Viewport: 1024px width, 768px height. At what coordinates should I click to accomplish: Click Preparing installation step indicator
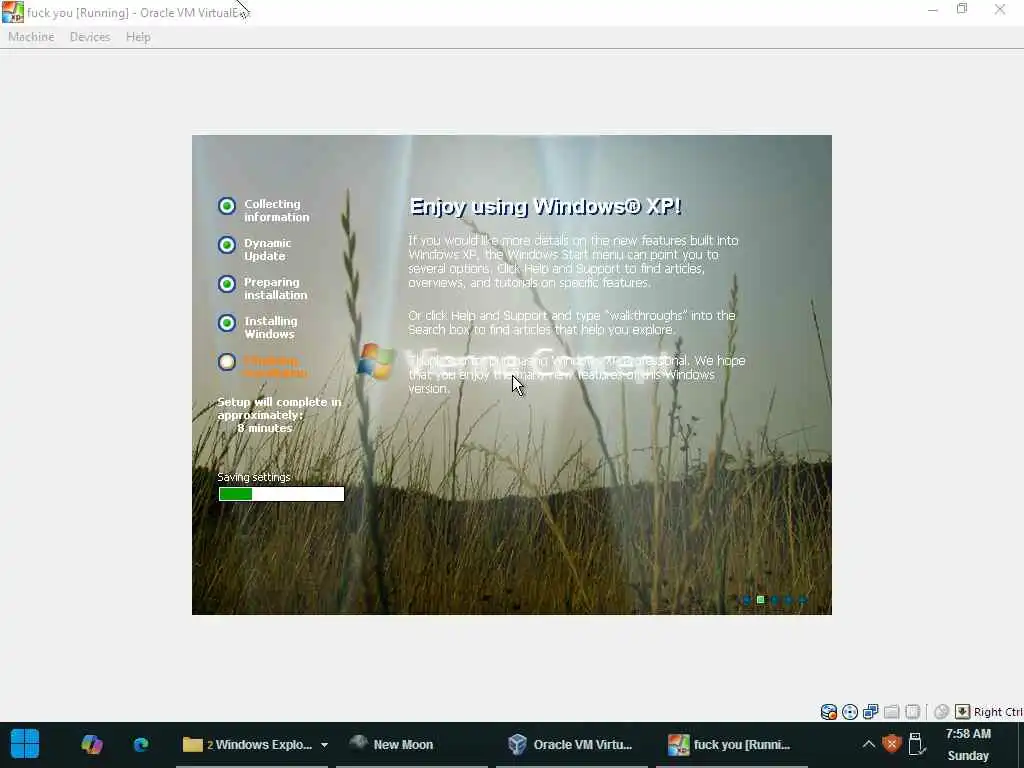(x=227, y=284)
